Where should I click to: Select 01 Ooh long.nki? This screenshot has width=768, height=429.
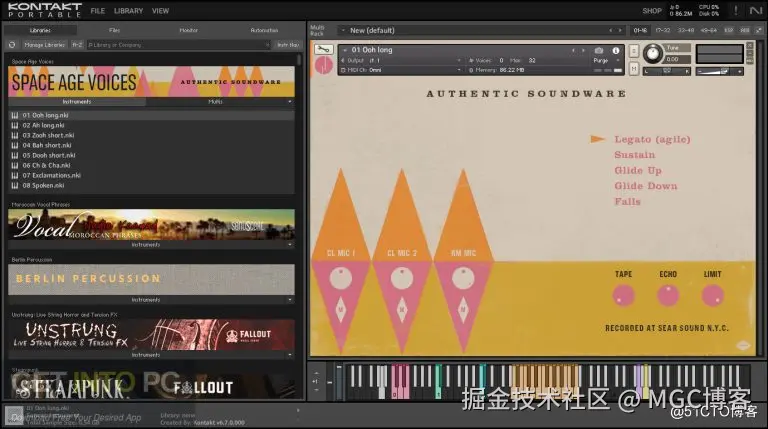(x=151, y=115)
